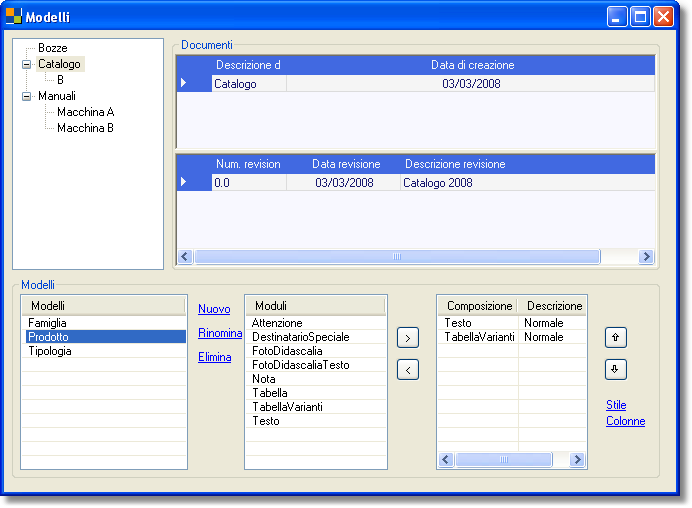Select Bozze in the tree
The height and width of the screenshot is (508, 692).
coord(53,48)
